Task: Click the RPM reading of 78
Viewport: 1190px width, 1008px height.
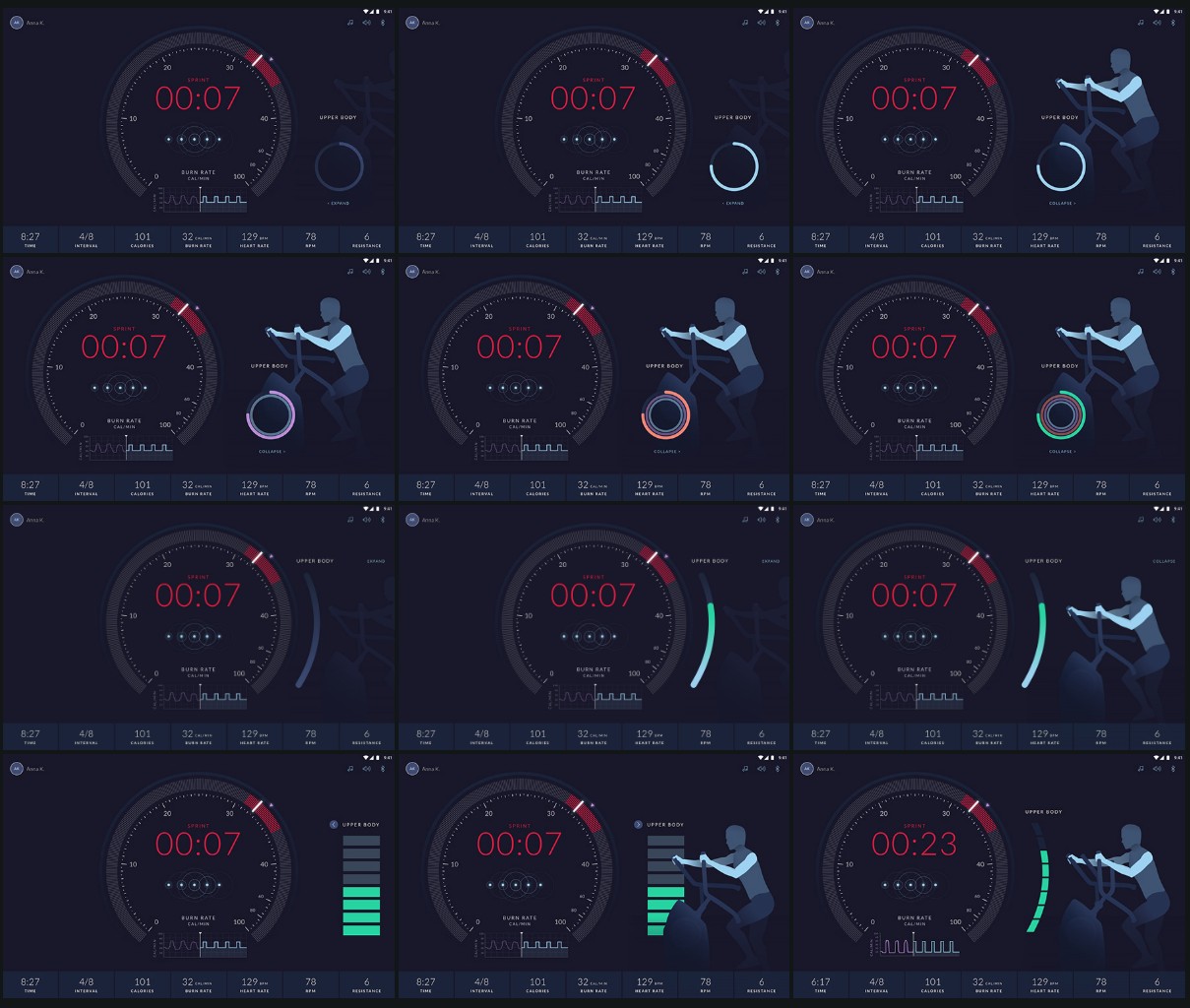Action: tap(310, 238)
